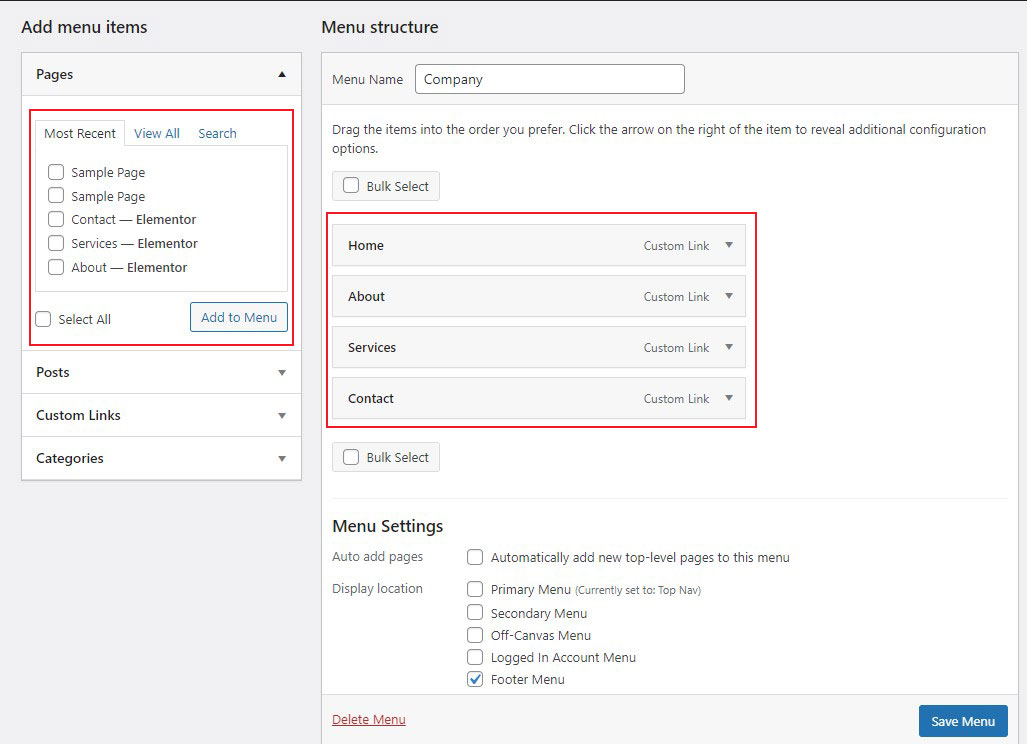This screenshot has width=1027, height=744.
Task: Tick the Services — Elementor page checkbox
Action: [x=56, y=243]
